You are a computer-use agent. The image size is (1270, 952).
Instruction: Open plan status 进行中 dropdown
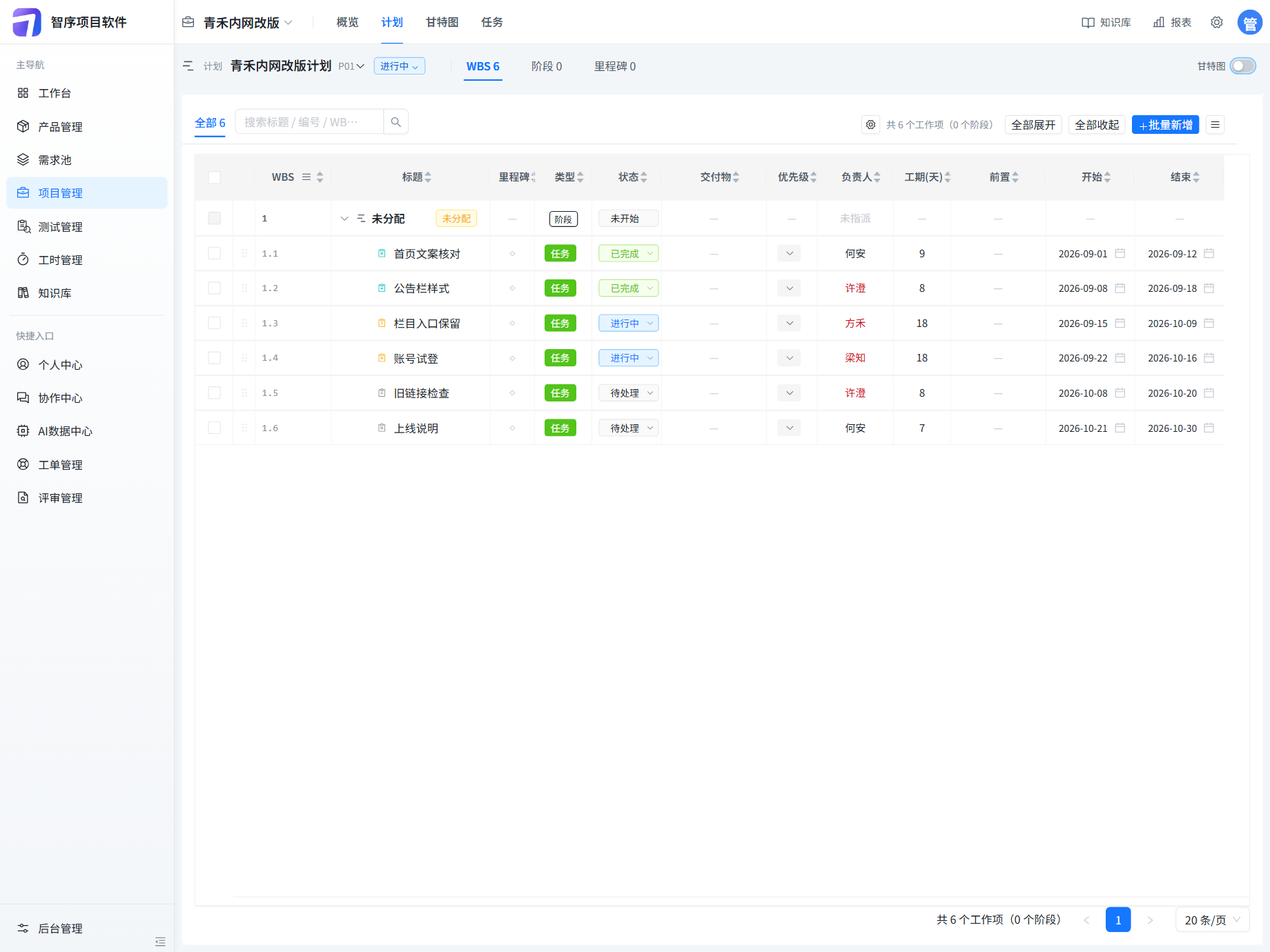pos(399,66)
